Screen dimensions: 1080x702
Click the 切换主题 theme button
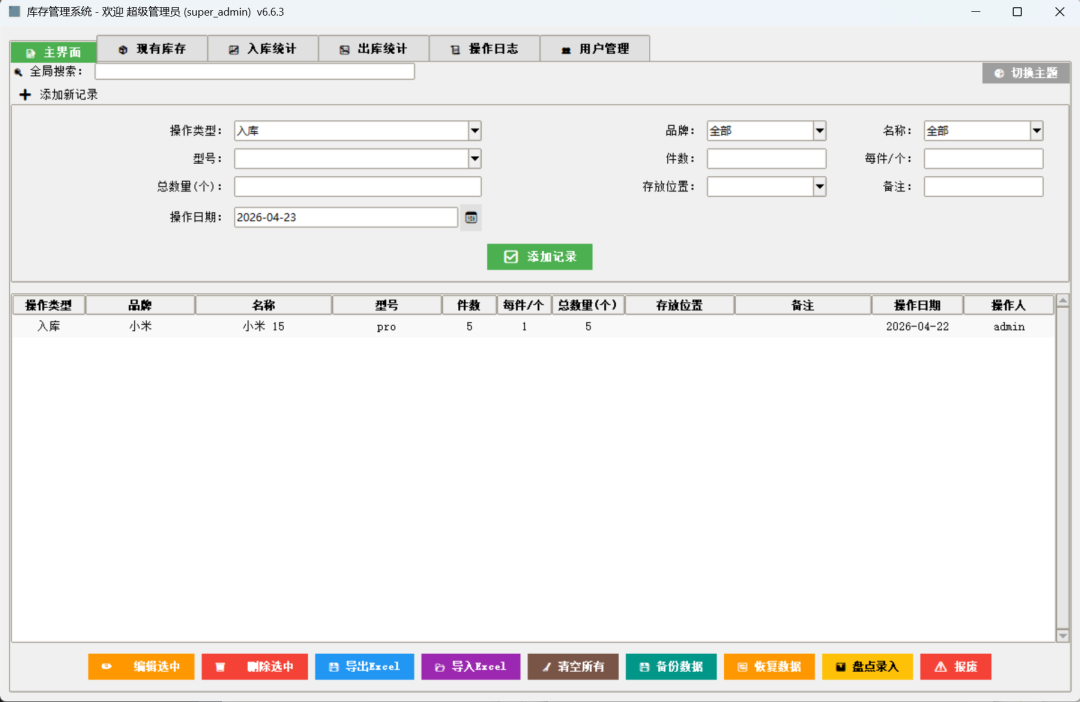1025,73
